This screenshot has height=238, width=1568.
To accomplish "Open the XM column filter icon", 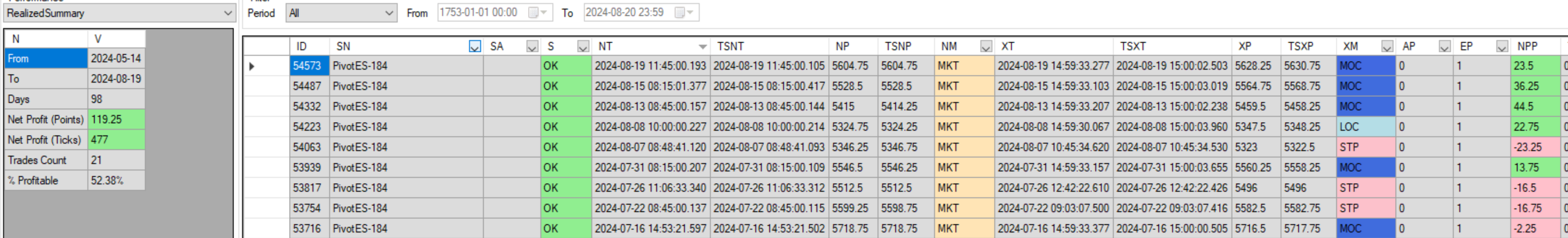I will click(1387, 46).
